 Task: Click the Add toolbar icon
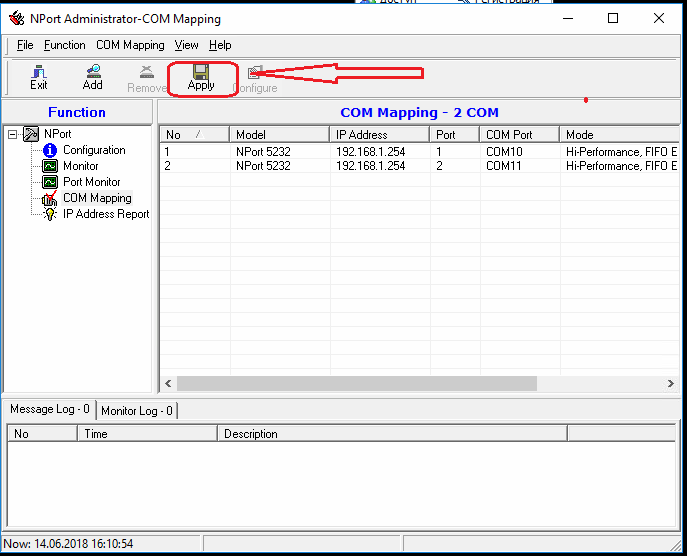92,77
